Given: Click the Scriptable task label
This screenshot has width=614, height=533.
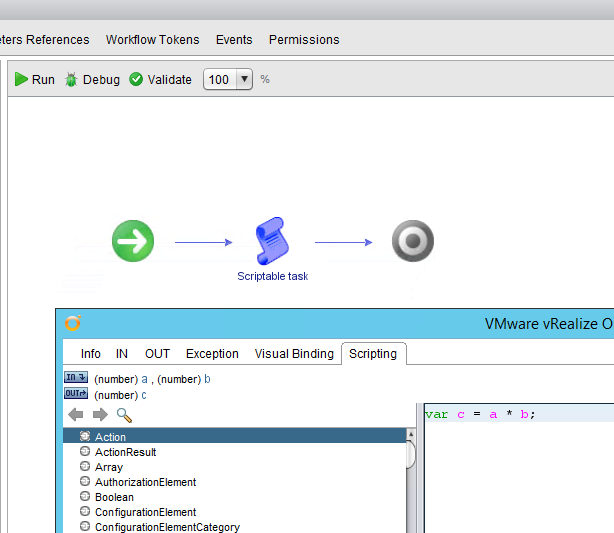Looking at the screenshot, I should point(273,276).
